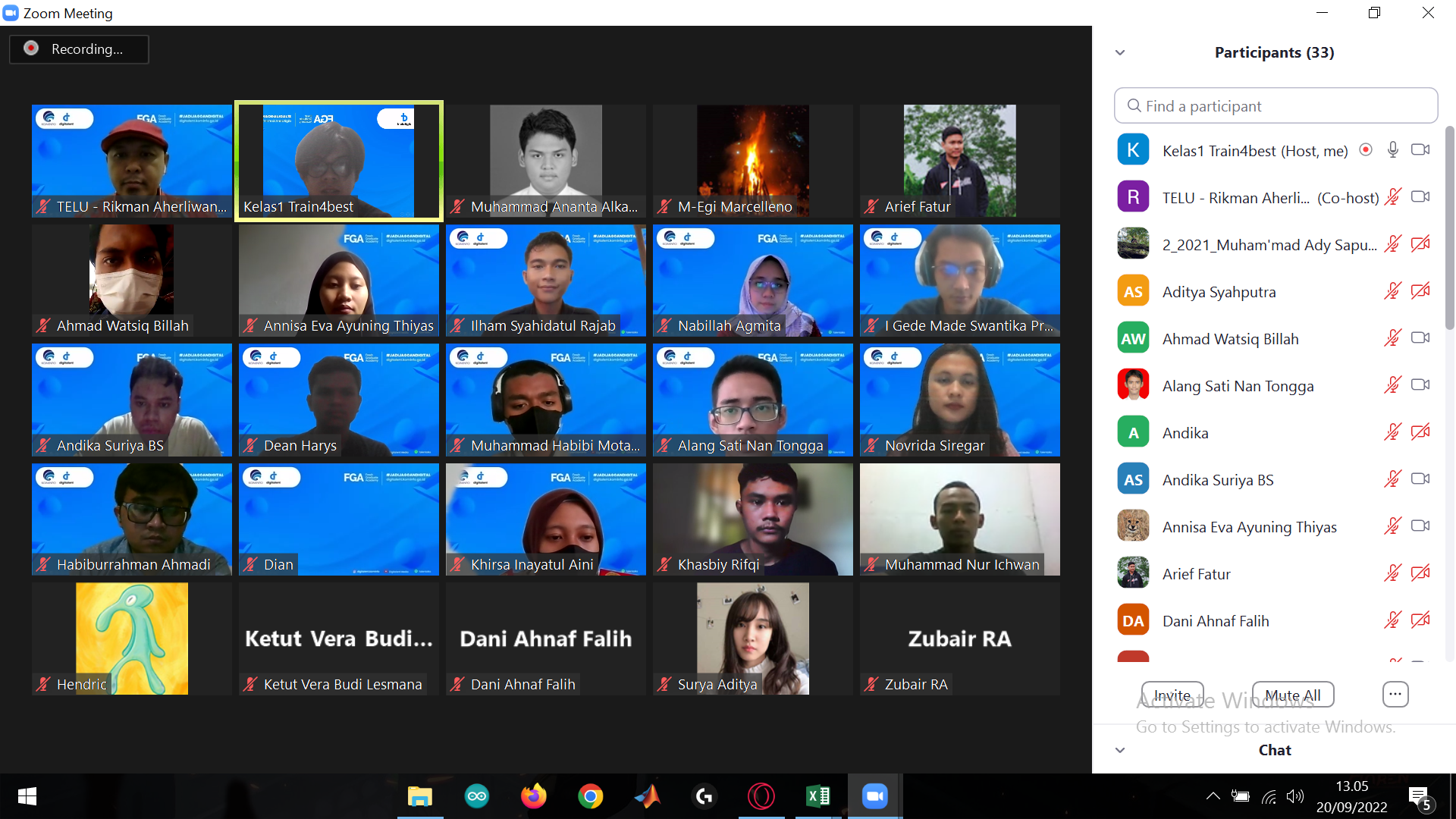Toggle Annisa Eva Ayuning Thiyas's camera off
Screen dimensions: 1456x819
click(x=1420, y=526)
